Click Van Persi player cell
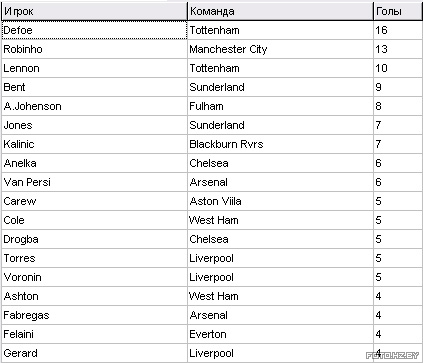Screen dimensions: 423x363 94,182
